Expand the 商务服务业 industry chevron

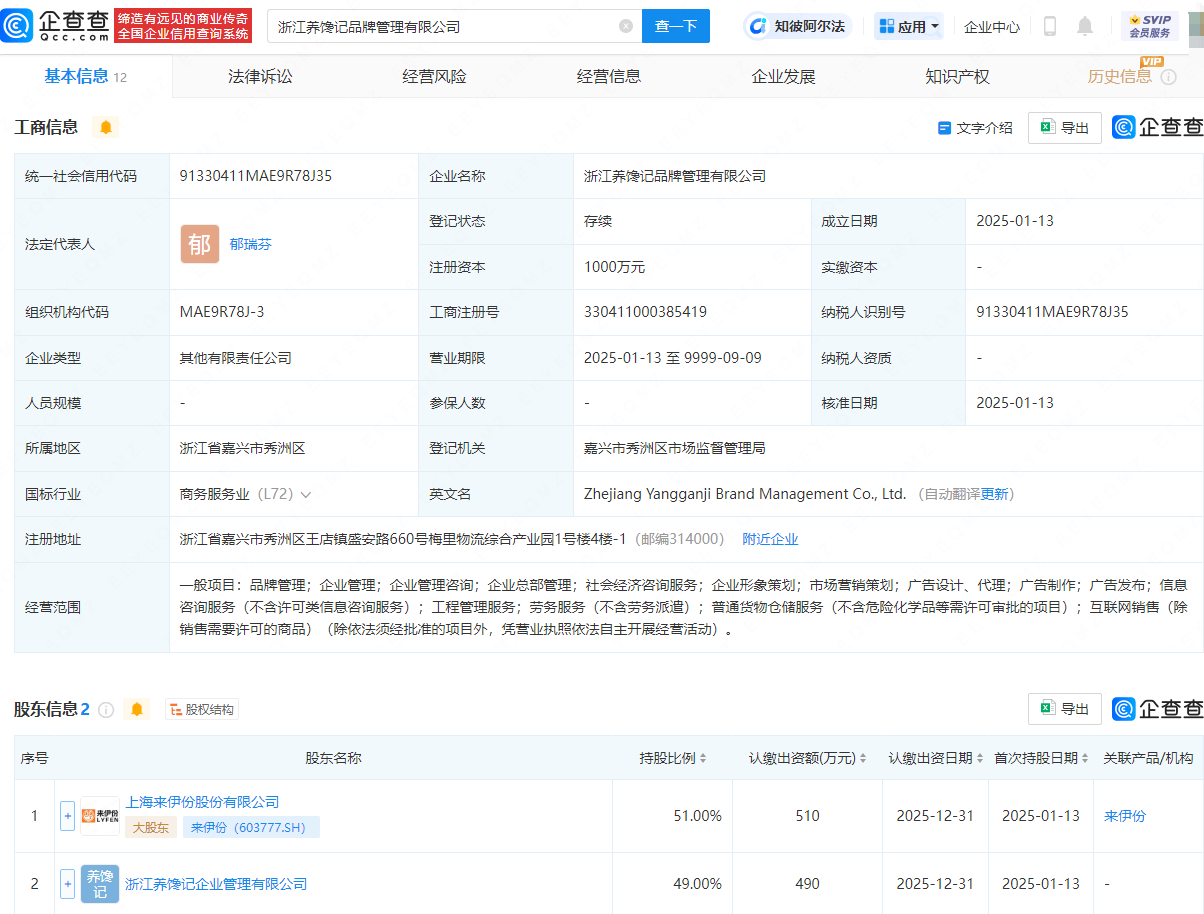point(305,494)
